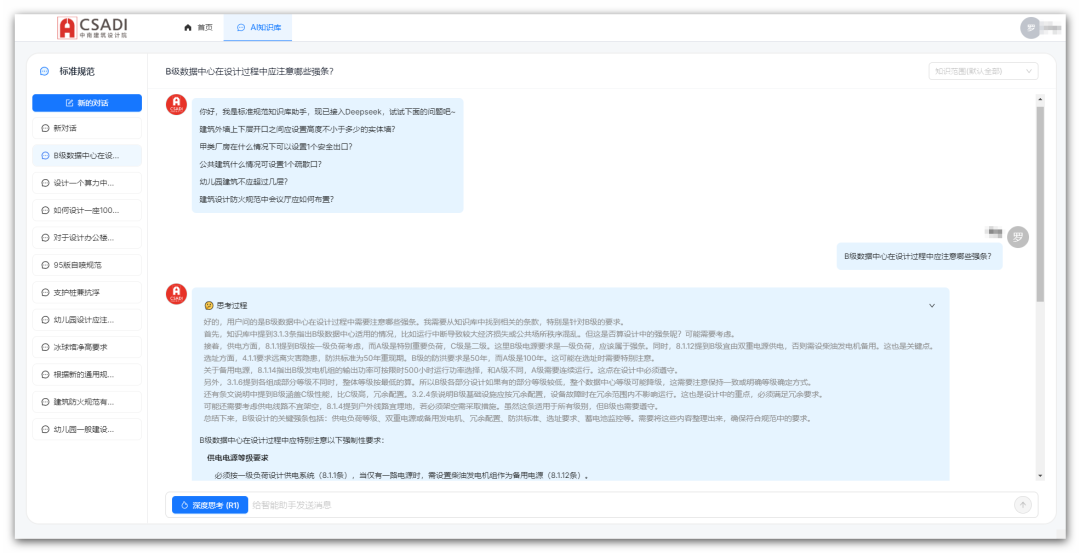
Task: Click the scrollbar down arrow
Action: [x=1040, y=476]
